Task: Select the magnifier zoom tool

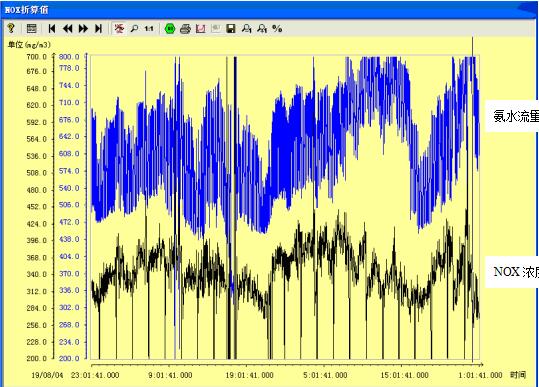Action: [134, 29]
